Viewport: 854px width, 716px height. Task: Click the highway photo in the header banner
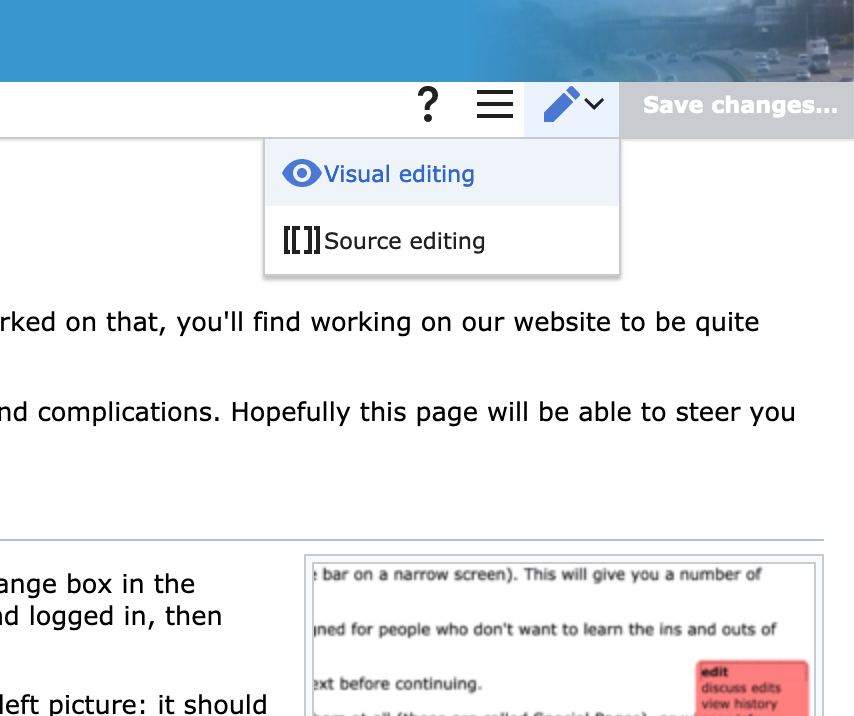click(760, 40)
